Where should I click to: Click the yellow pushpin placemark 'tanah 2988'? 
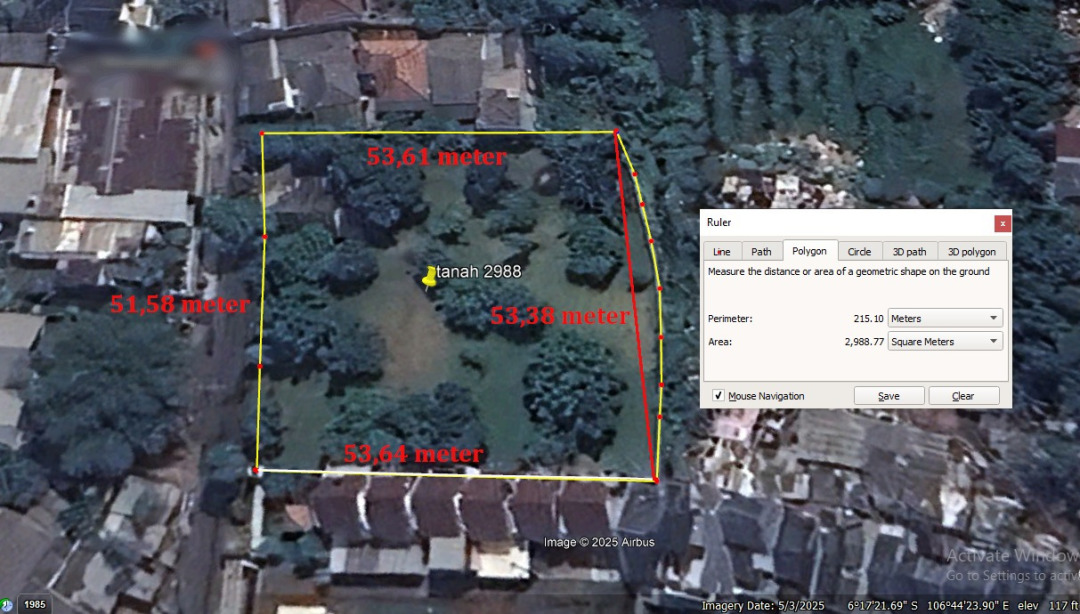click(x=428, y=278)
